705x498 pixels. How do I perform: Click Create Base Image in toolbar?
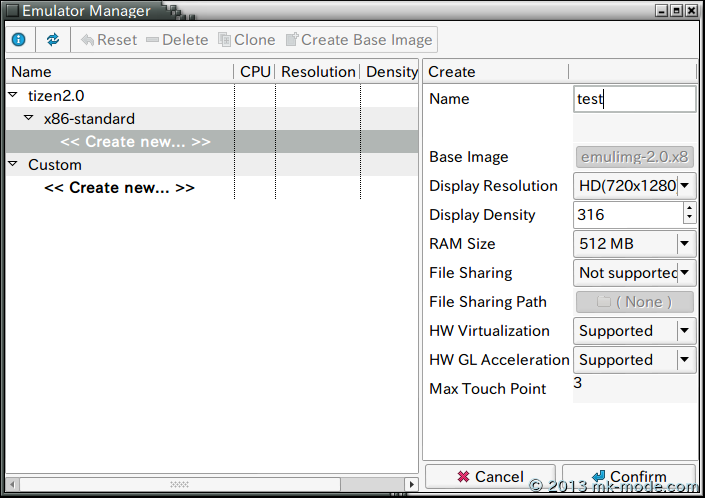[359, 40]
